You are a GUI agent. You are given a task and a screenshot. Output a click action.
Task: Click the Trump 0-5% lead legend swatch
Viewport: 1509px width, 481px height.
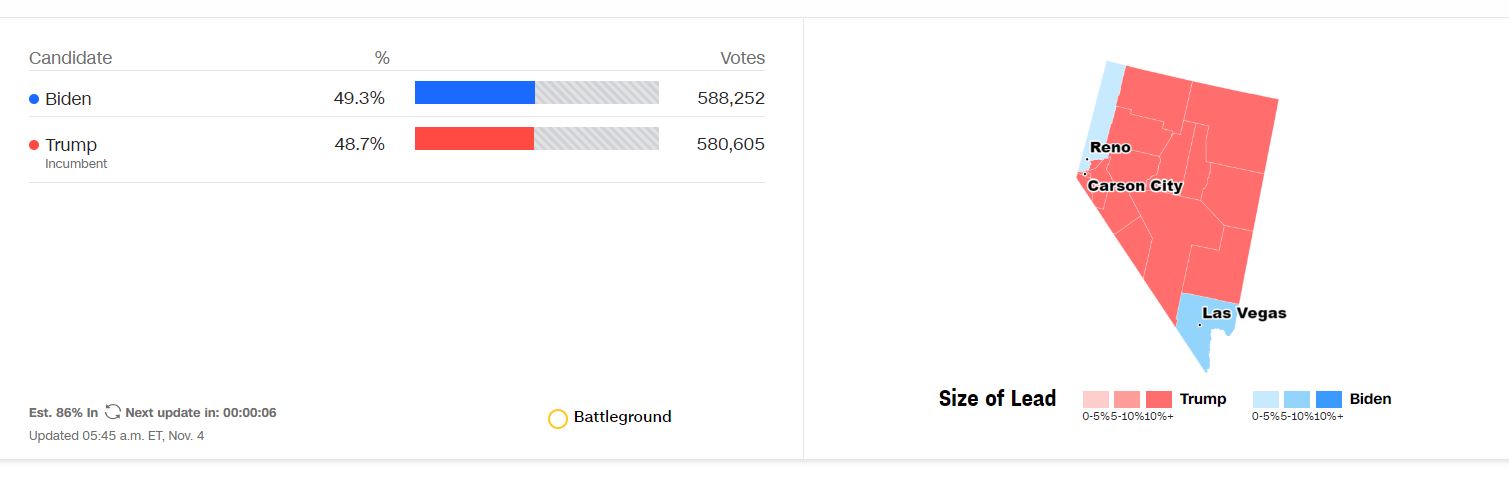(1096, 399)
